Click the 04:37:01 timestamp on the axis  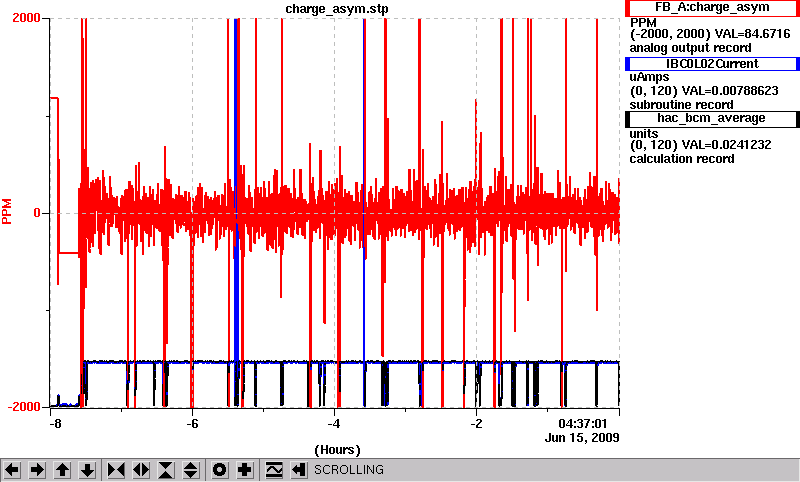click(x=583, y=424)
